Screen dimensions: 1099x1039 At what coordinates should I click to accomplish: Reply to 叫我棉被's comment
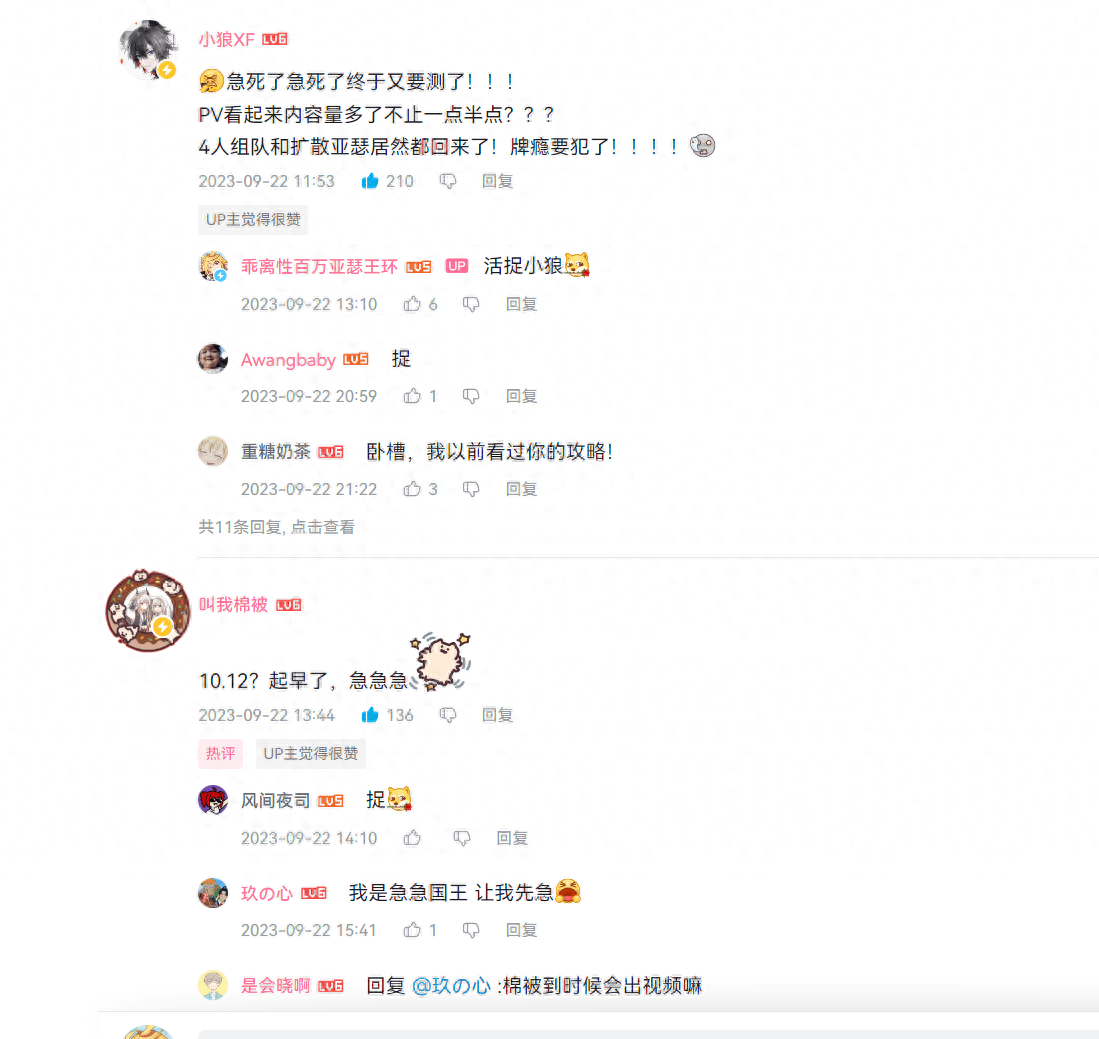(498, 715)
